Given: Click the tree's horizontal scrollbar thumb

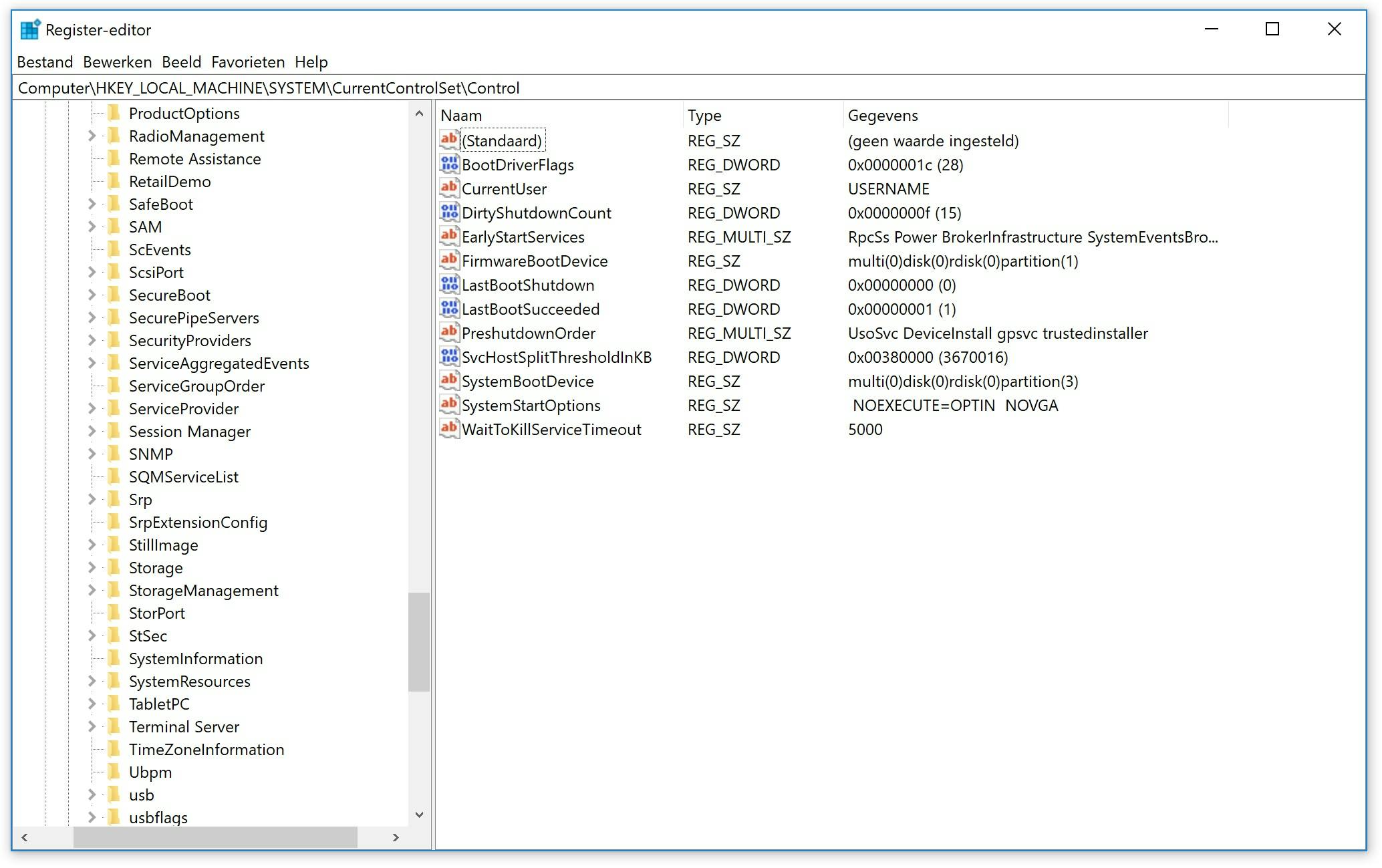Looking at the screenshot, I should point(215,837).
